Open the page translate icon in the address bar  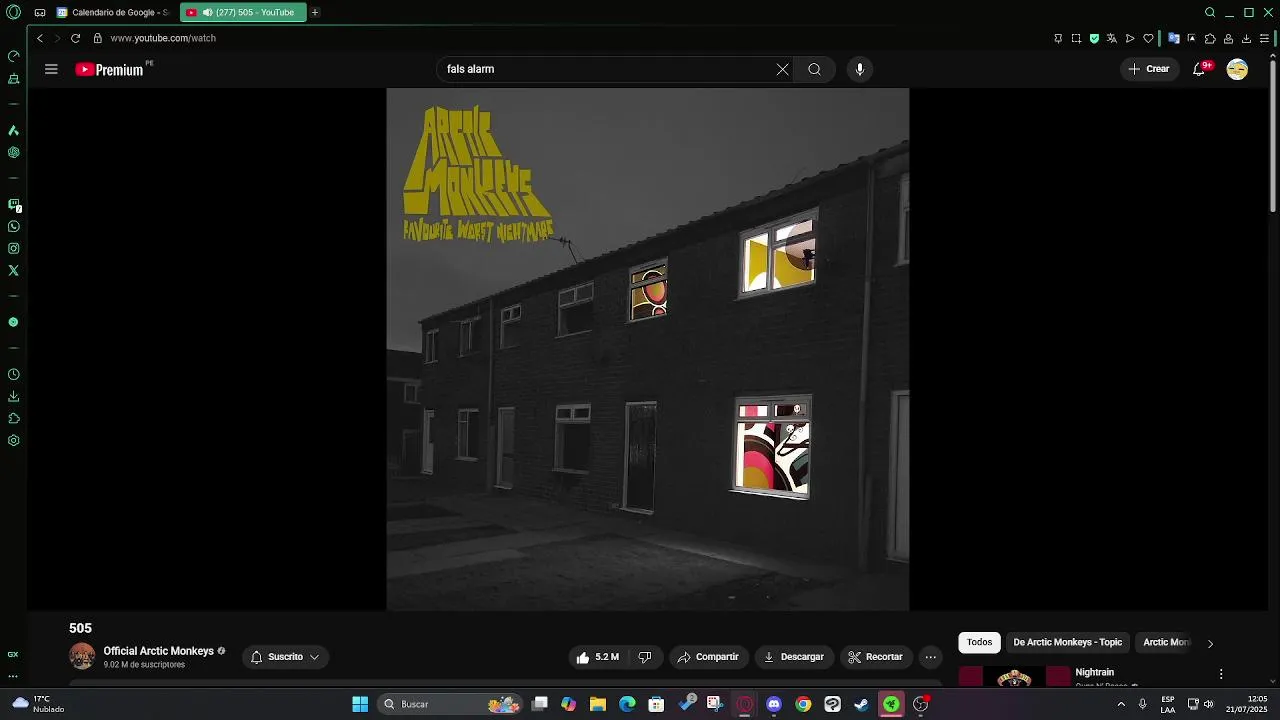[x=1112, y=38]
